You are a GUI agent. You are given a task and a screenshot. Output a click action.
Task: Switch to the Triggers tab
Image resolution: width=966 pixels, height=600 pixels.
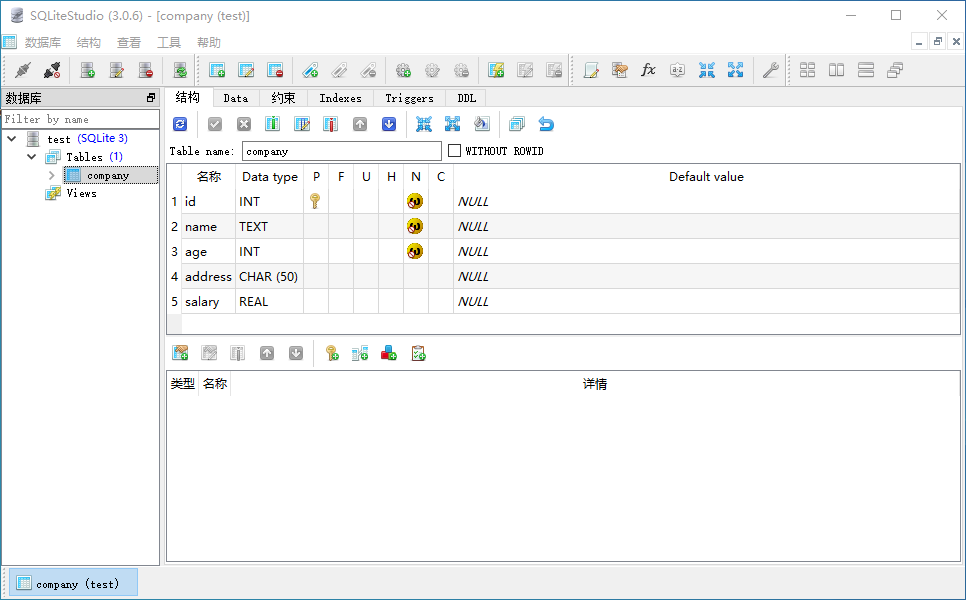(410, 99)
